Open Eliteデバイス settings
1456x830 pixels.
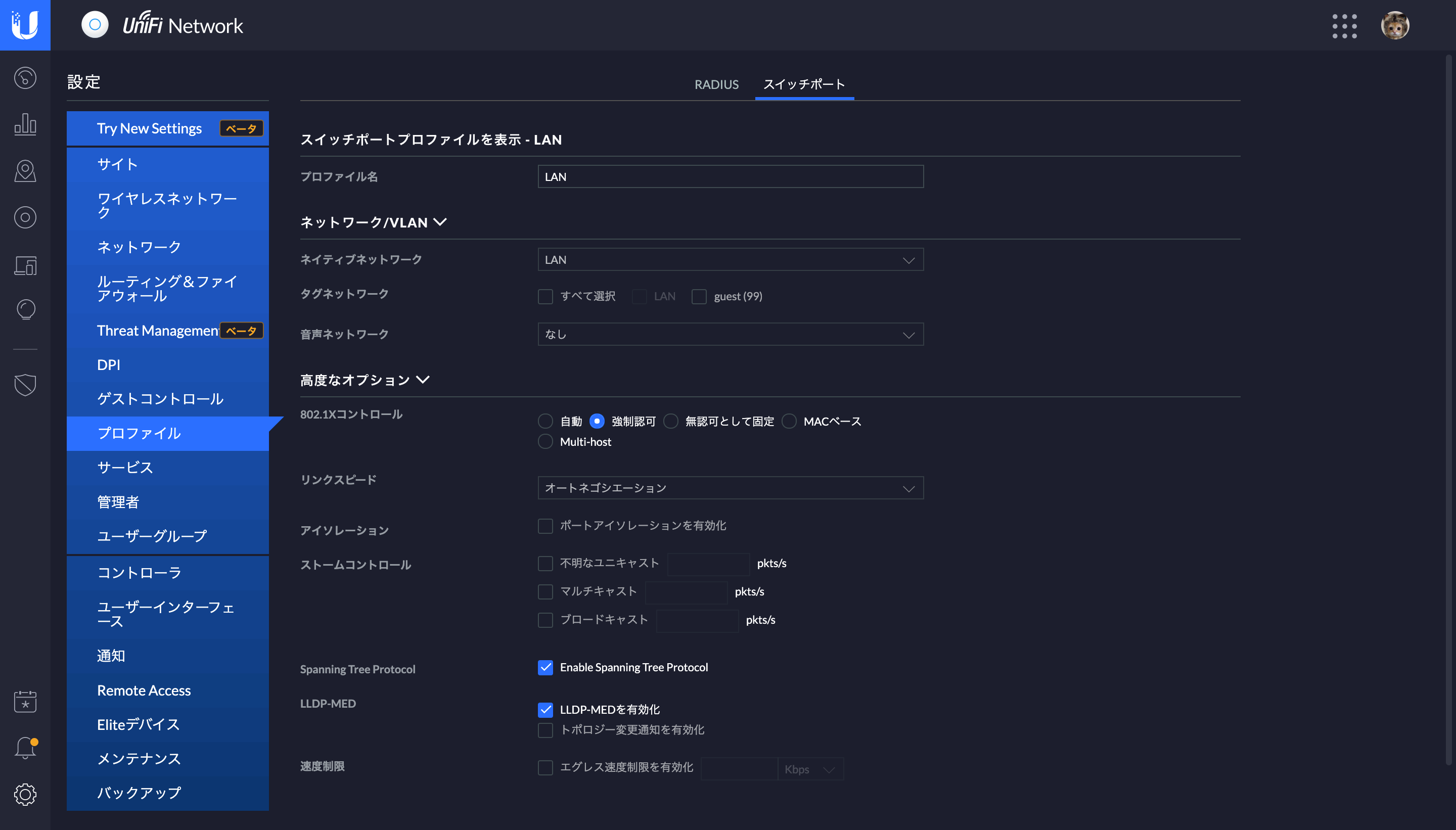pos(168,724)
